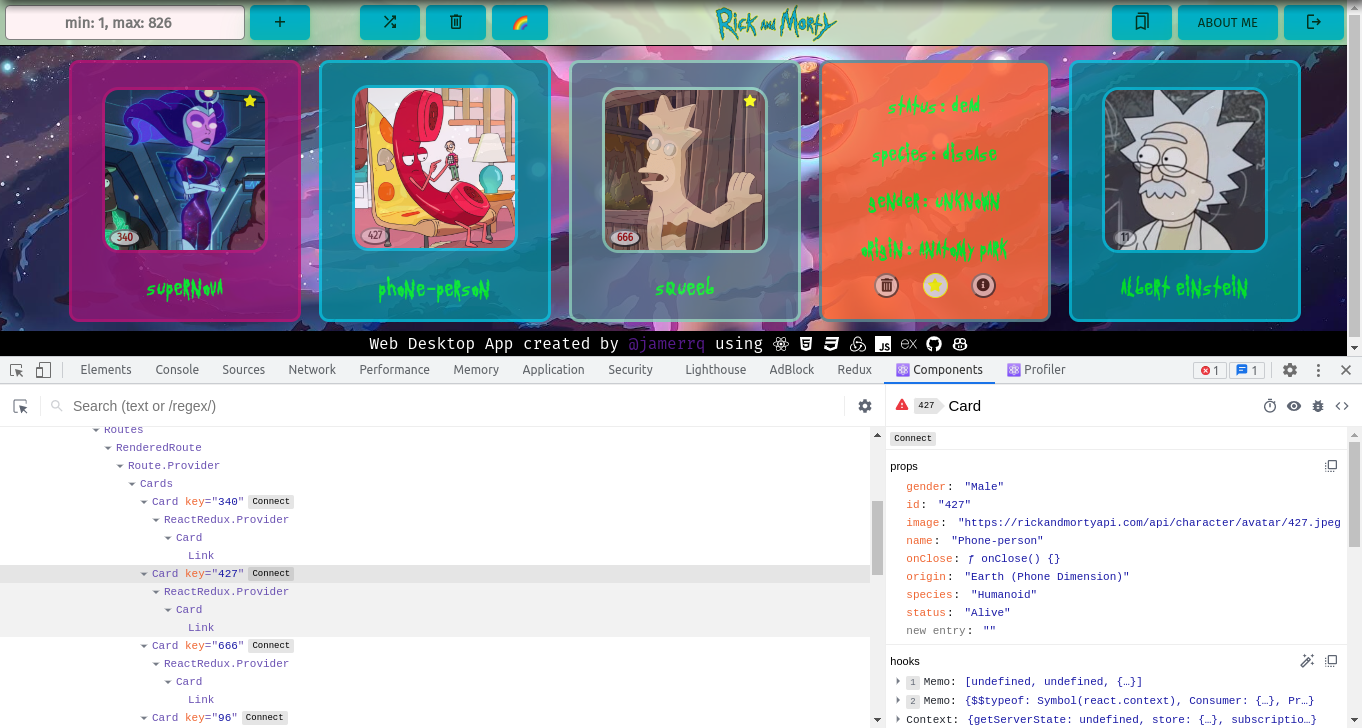Delete the flipped card via its trash icon
The width and height of the screenshot is (1362, 728).
click(886, 286)
